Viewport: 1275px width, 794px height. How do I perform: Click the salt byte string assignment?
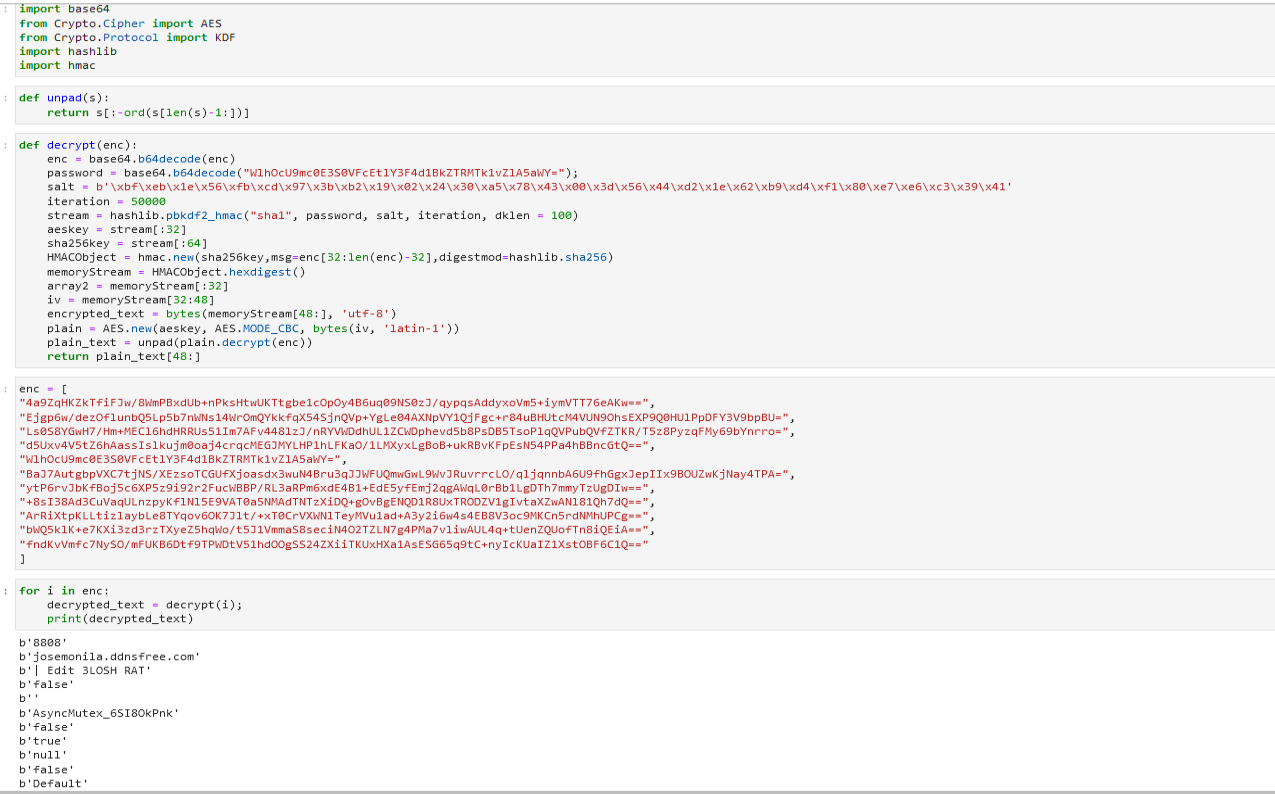tap(300, 187)
